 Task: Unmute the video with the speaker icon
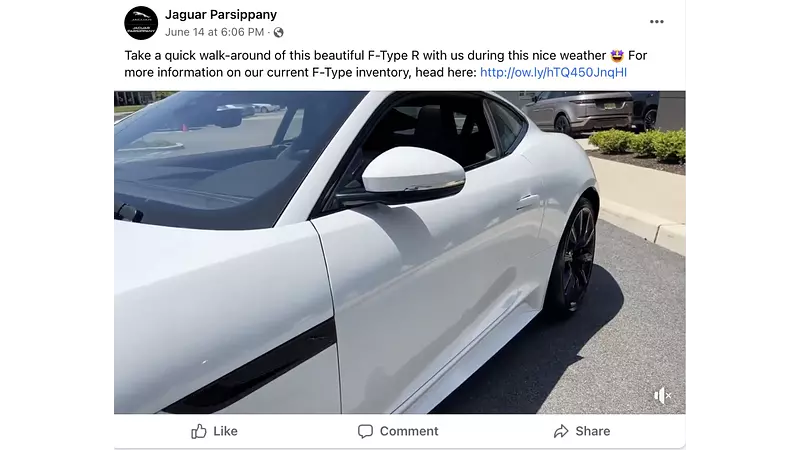662,395
